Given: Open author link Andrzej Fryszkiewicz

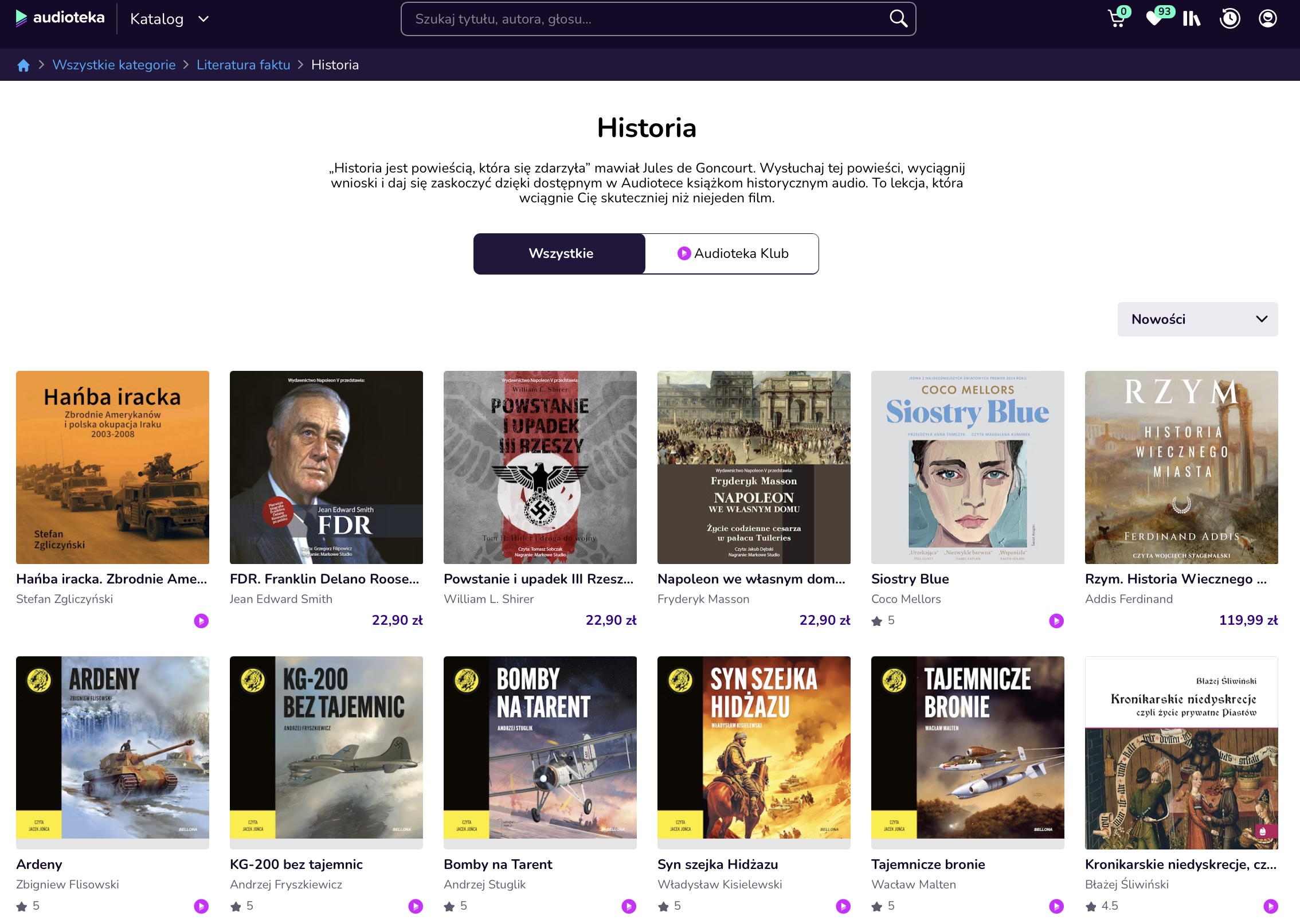Looking at the screenshot, I should 286,884.
